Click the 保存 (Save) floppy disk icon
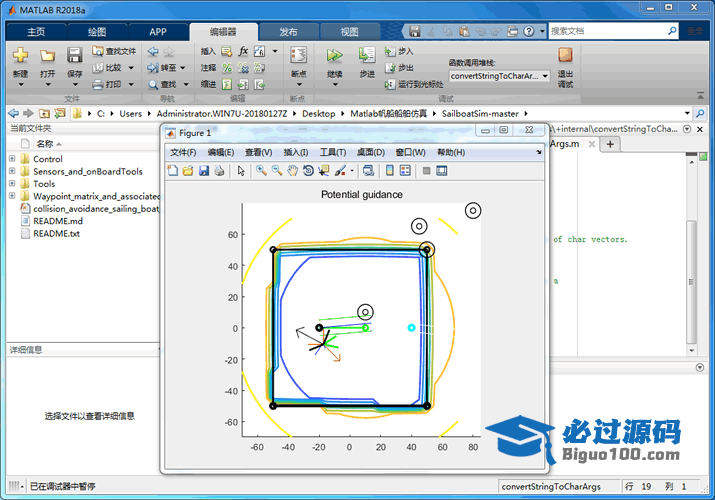This screenshot has width=715, height=500. (x=74, y=55)
